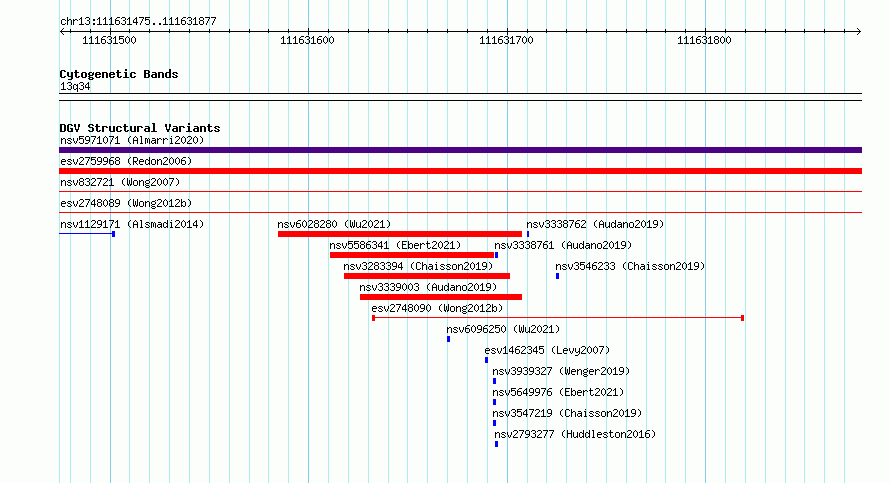The width and height of the screenshot is (890, 483).
Task: Click ruler position 111631500
Action: click(x=109, y=40)
